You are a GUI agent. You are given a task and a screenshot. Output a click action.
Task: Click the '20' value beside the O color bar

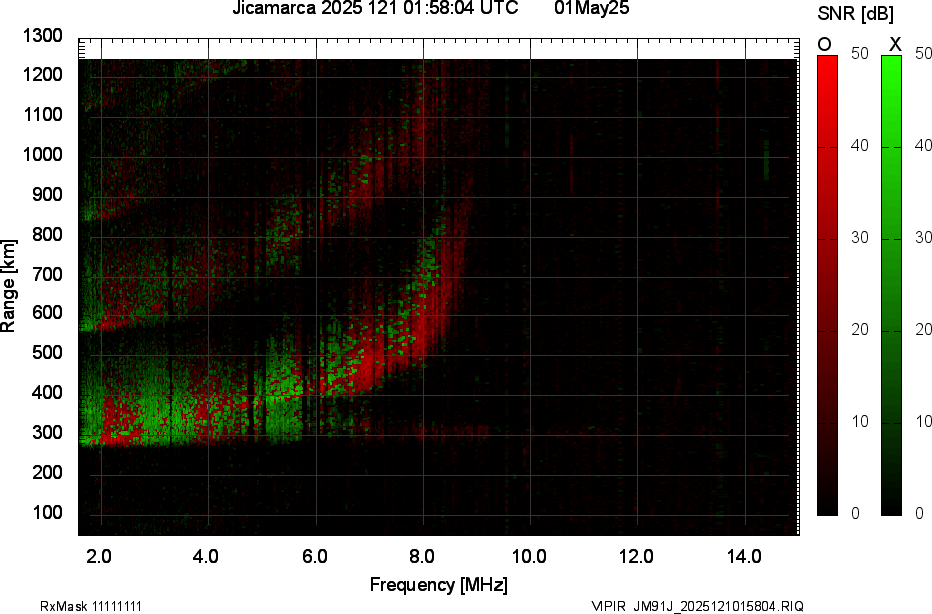[859, 330]
